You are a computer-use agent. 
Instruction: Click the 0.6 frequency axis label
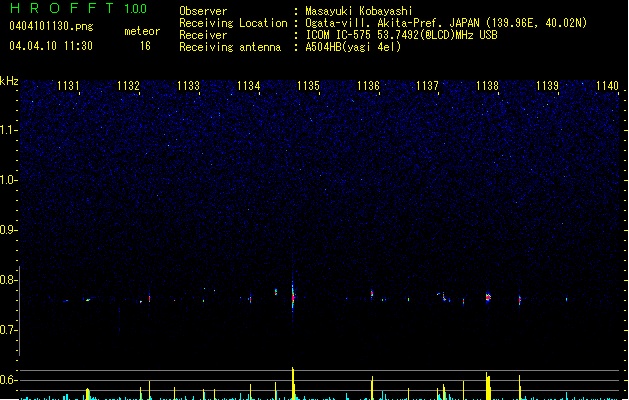[x=9, y=380]
